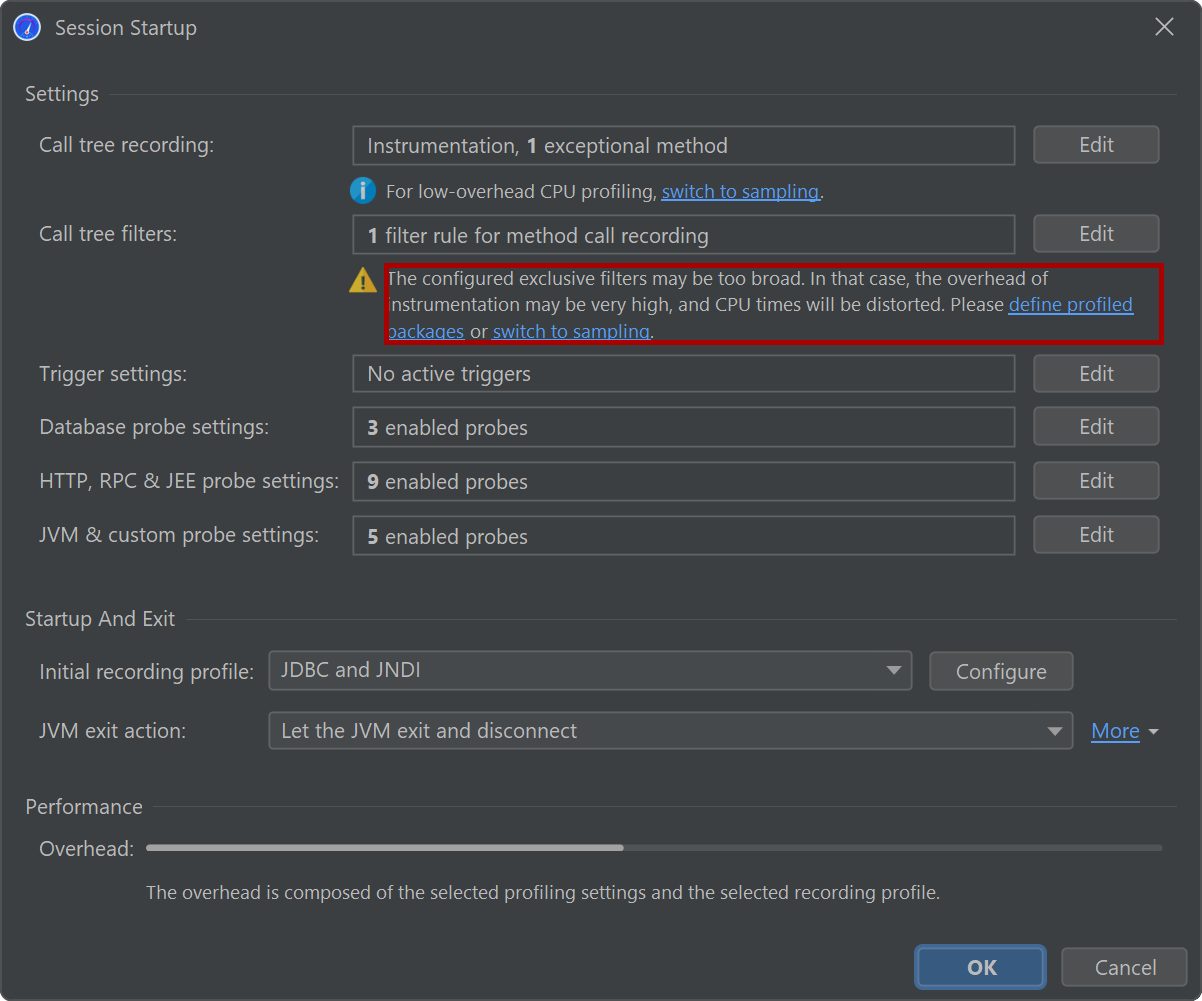
Task: Close the Session Startup dialog
Action: pyautogui.click(x=1164, y=27)
